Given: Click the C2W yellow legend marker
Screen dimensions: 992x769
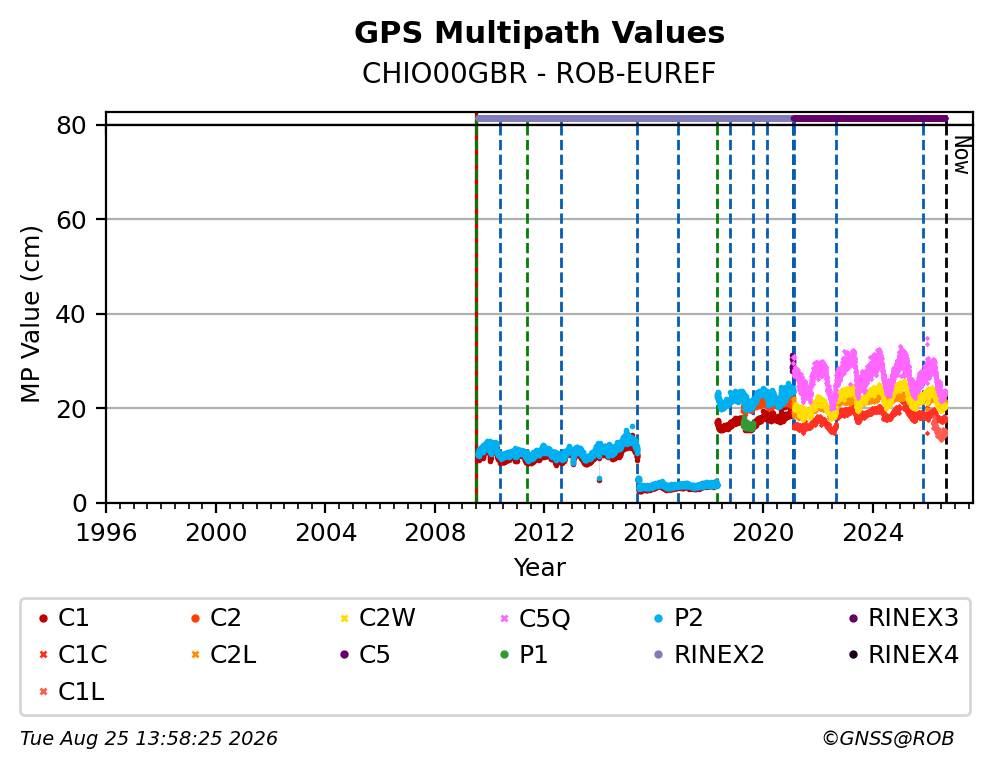Looking at the screenshot, I should point(344,618).
